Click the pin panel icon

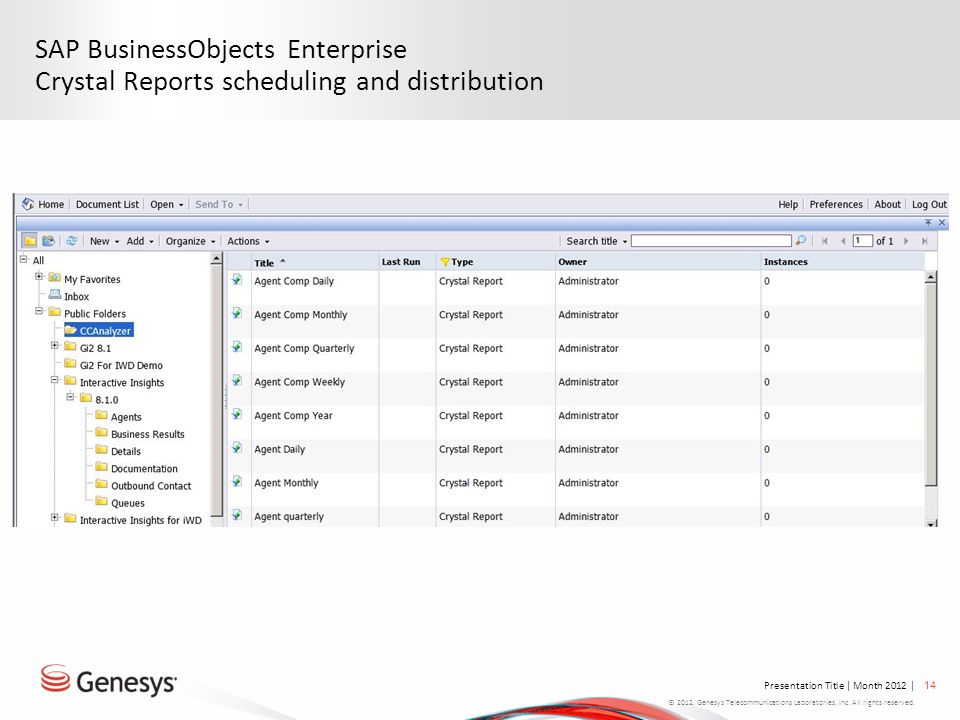coord(928,222)
